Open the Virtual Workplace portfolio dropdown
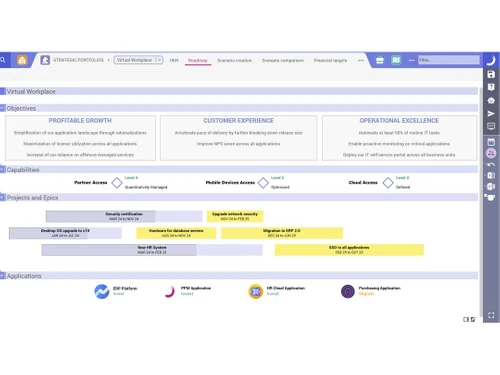The height and width of the screenshot is (375, 500). 138,60
